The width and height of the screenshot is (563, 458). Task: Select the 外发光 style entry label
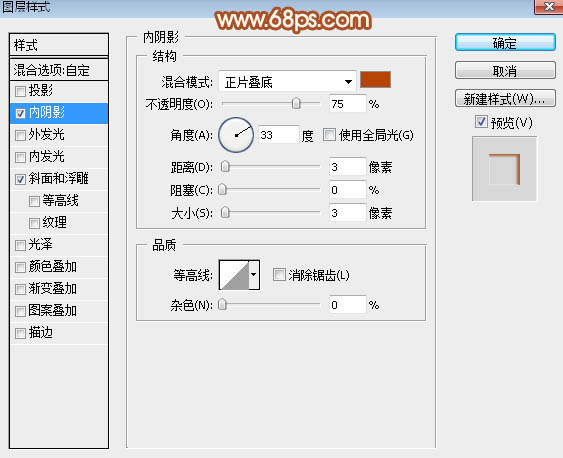(x=46, y=135)
